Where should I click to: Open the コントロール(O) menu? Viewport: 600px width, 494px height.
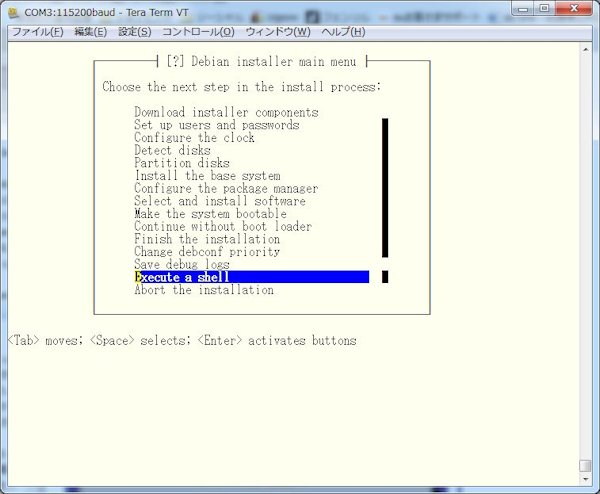[x=198, y=32]
